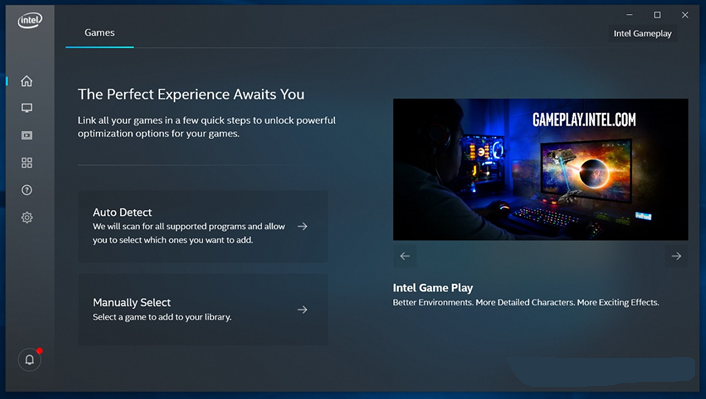Show the previous carousel slide

[x=405, y=256]
